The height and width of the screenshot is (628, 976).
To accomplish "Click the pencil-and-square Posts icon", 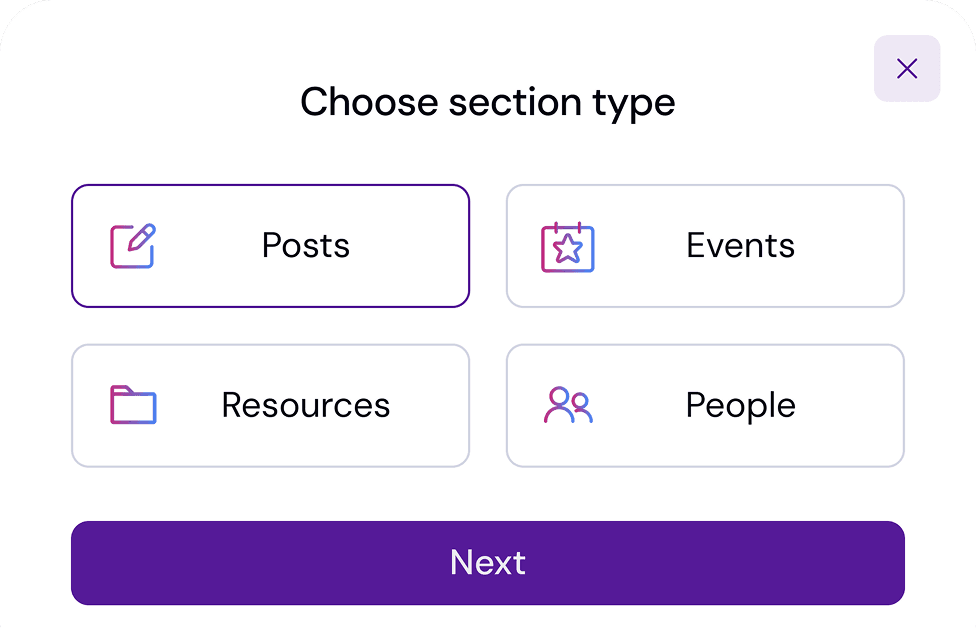I will pyautogui.click(x=133, y=246).
